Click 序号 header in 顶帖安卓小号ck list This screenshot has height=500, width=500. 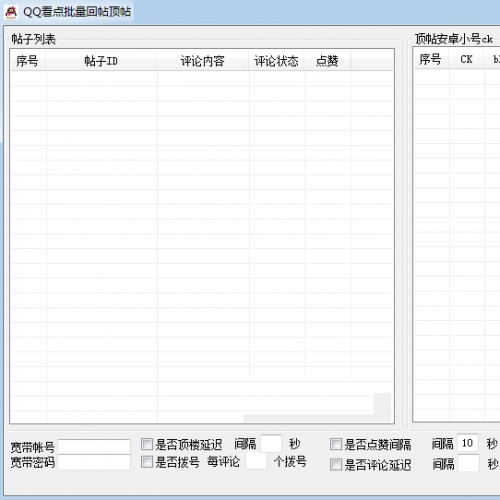pos(431,59)
